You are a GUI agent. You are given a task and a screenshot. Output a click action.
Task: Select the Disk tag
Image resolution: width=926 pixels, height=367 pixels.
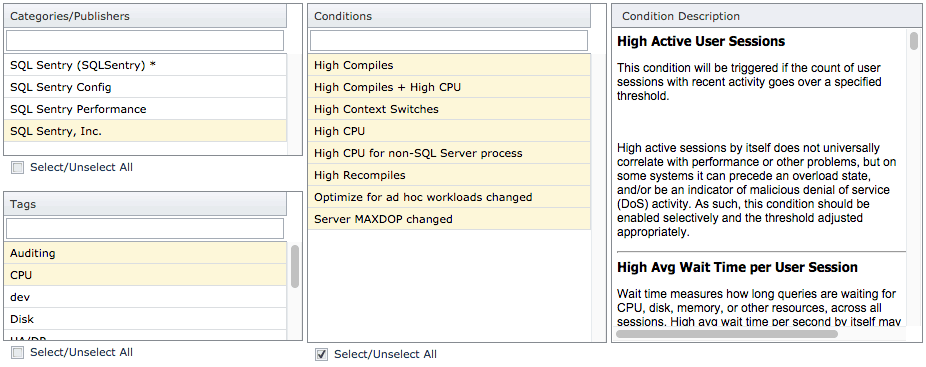click(x=145, y=319)
